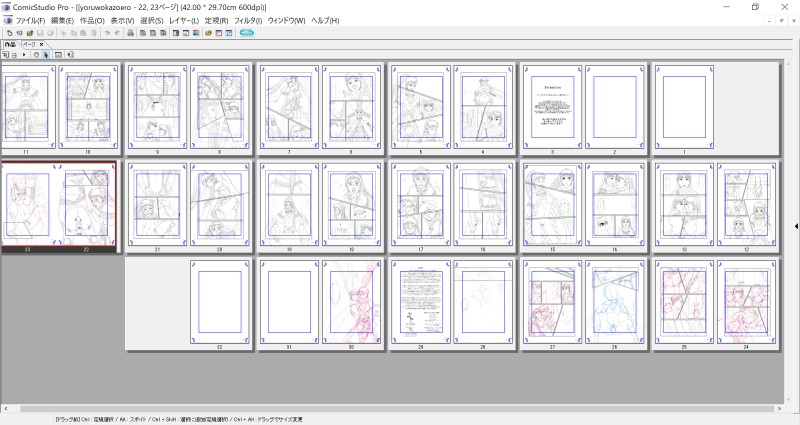Select page 21 thumbnail
Viewport: 800px width, 425px height.
(157, 204)
